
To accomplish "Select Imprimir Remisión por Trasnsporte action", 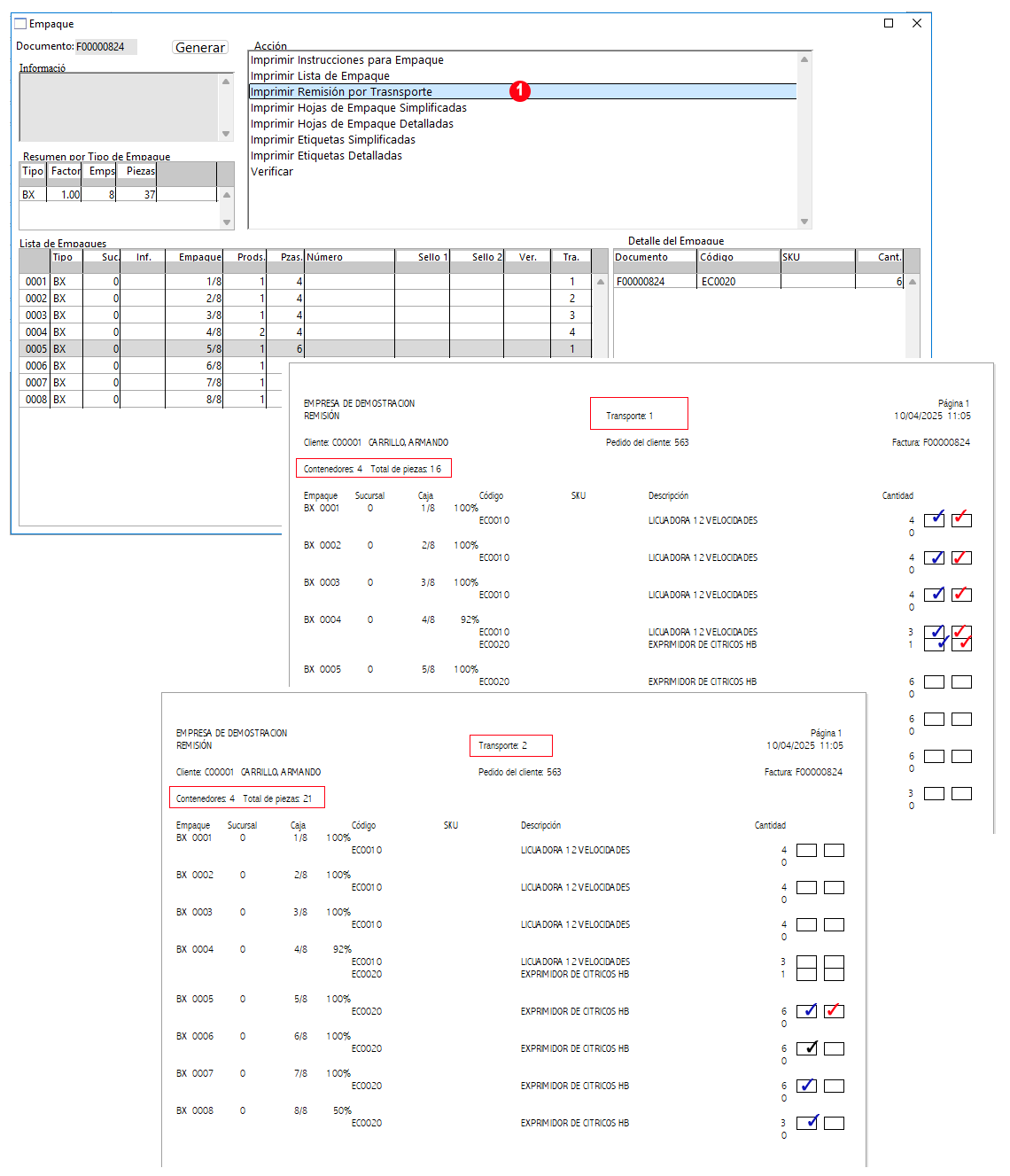I will coord(523,92).
